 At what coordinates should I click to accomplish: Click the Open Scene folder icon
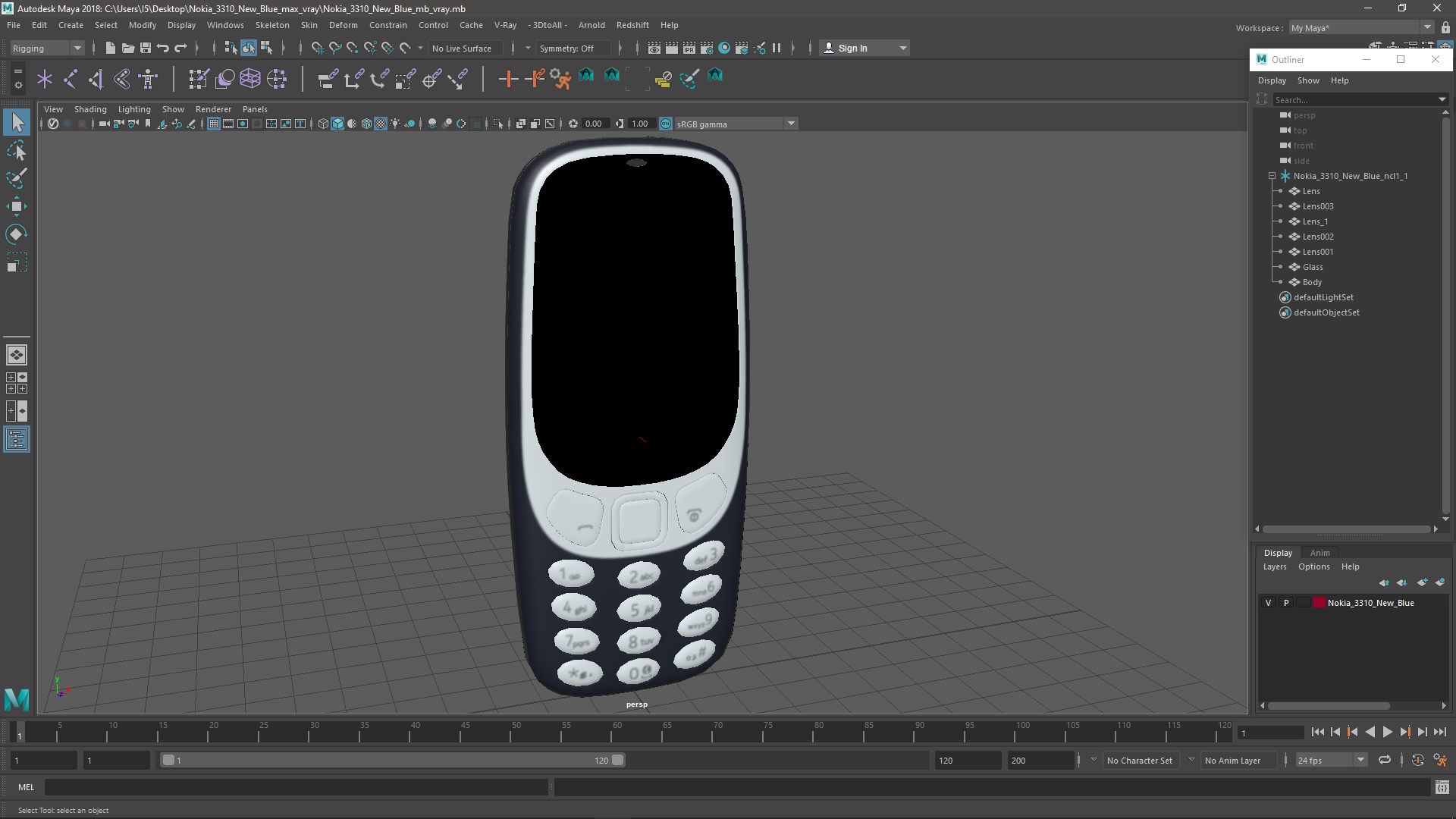pyautogui.click(x=127, y=48)
